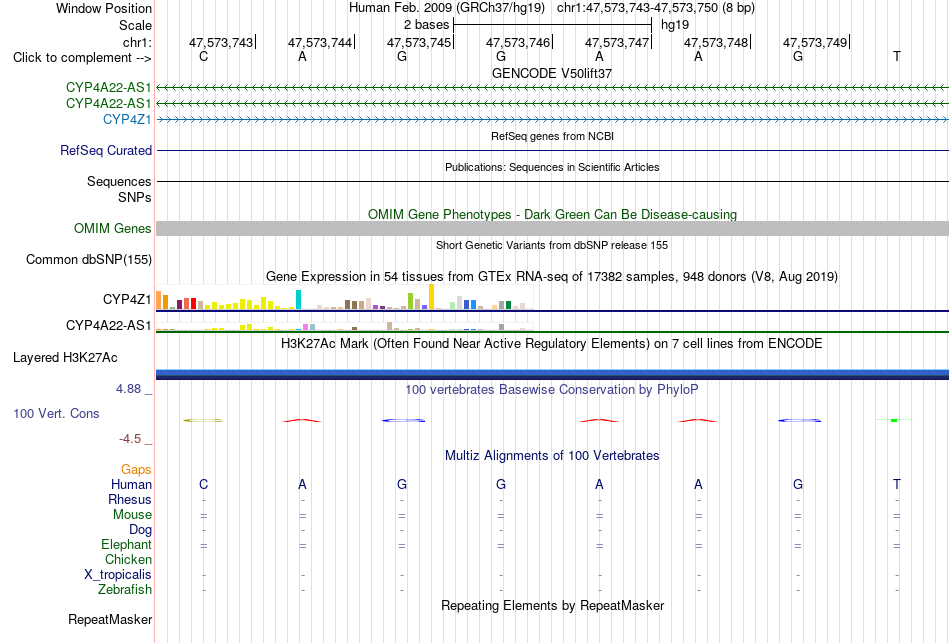Image resolution: width=950 pixels, height=643 pixels.
Task: Open 'Multiz Alignments of 100 Vertebrates' title
Action: point(552,456)
